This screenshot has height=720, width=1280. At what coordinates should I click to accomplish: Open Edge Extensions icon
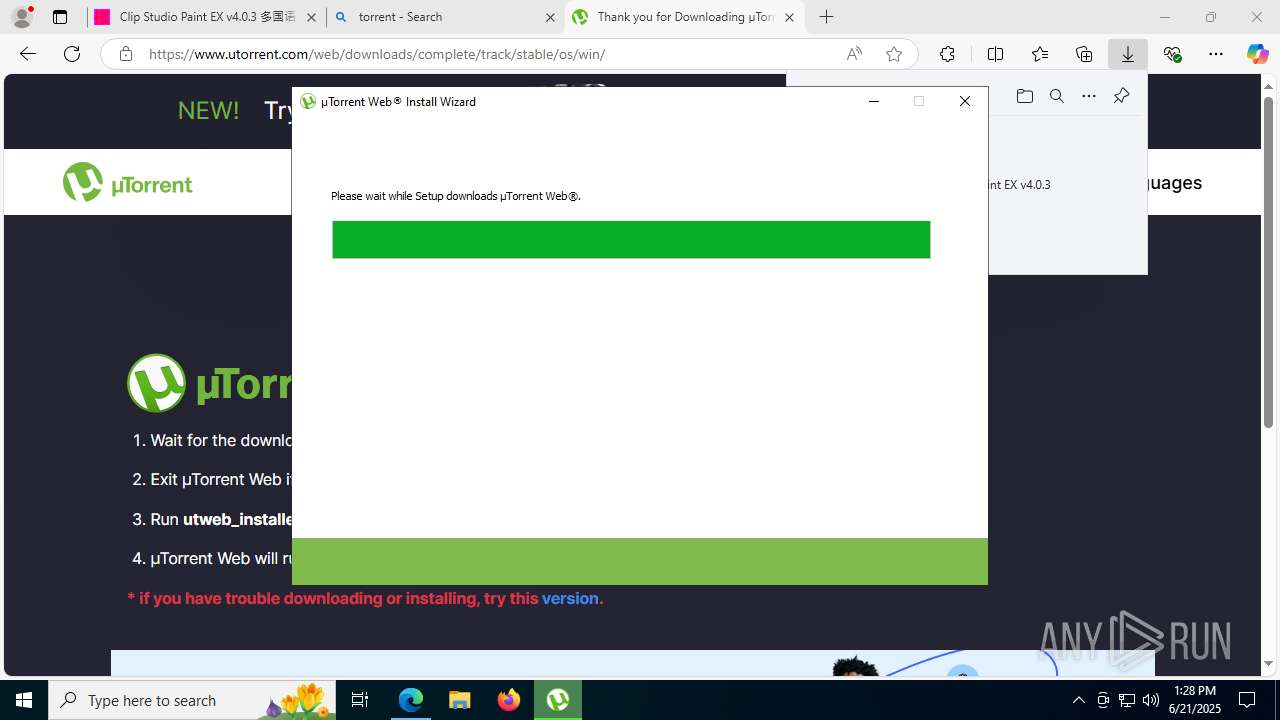point(947,54)
